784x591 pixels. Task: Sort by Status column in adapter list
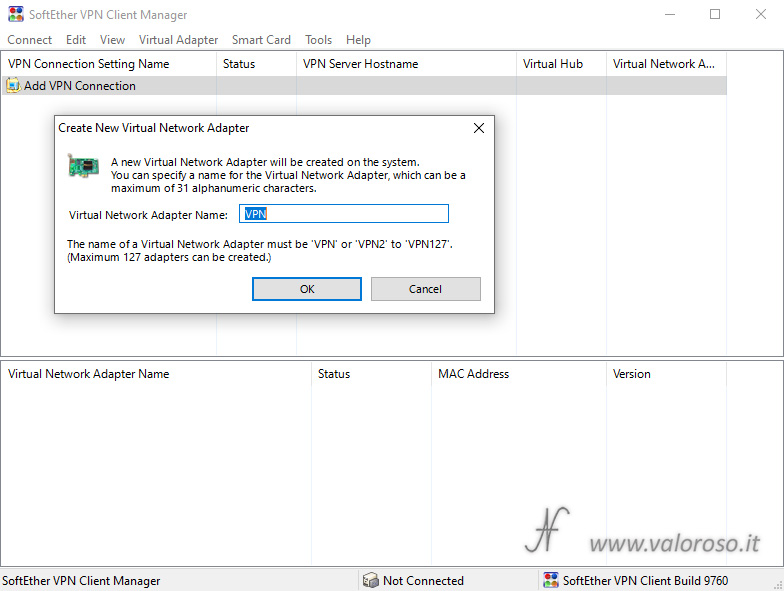(372, 374)
